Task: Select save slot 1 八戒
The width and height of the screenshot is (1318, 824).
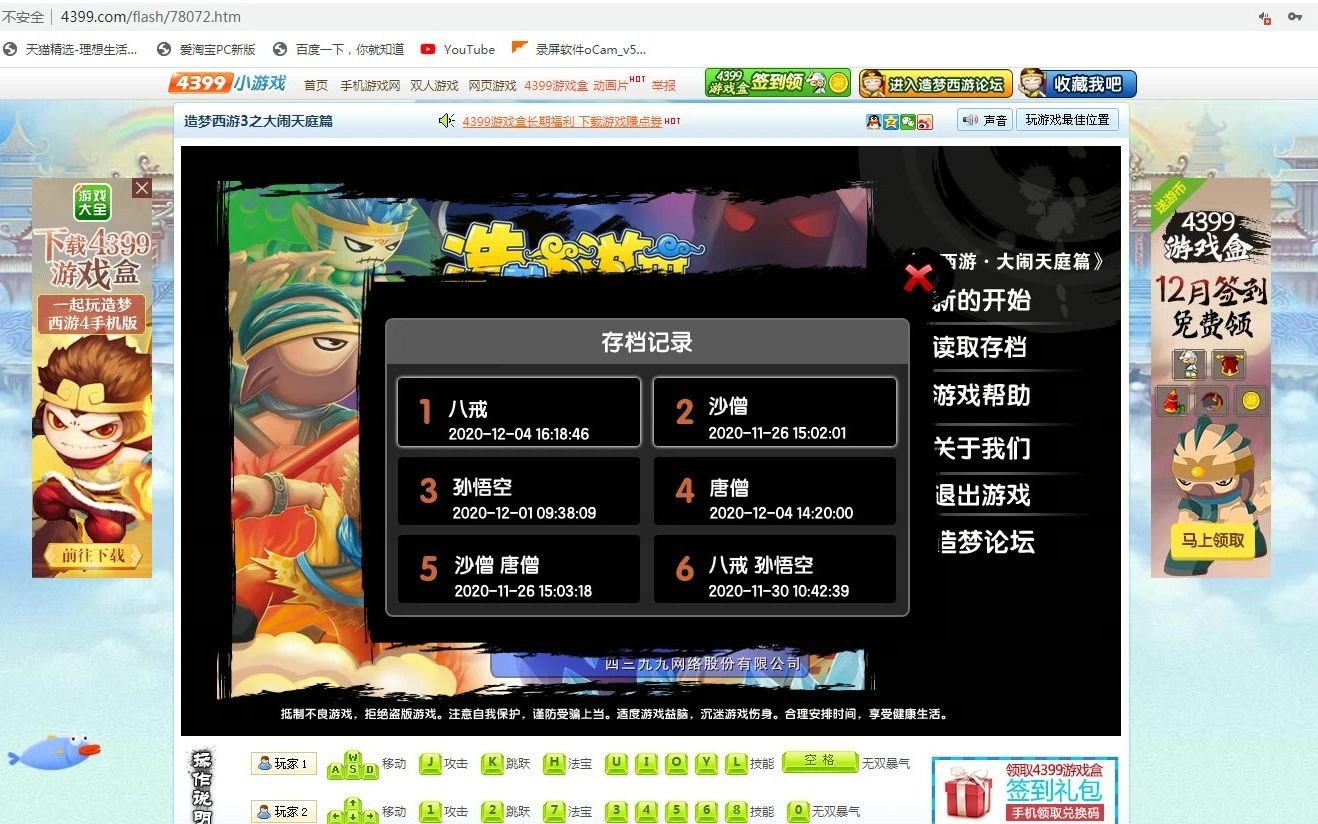Action: [x=519, y=412]
